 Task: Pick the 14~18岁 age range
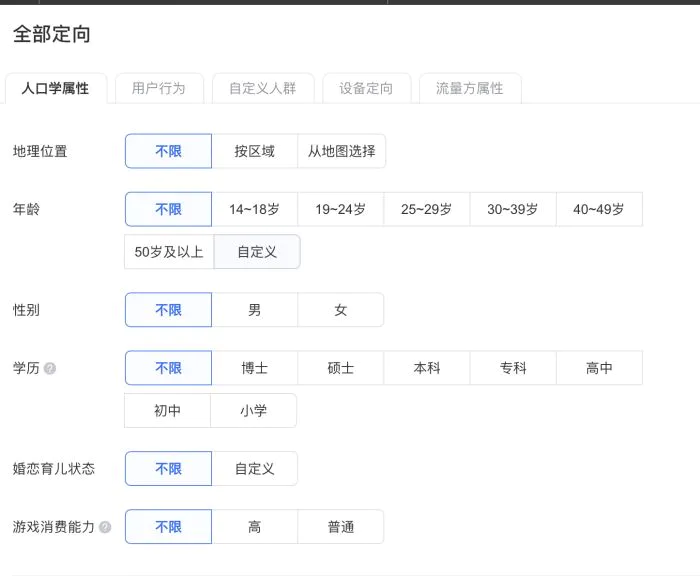[x=254, y=209]
